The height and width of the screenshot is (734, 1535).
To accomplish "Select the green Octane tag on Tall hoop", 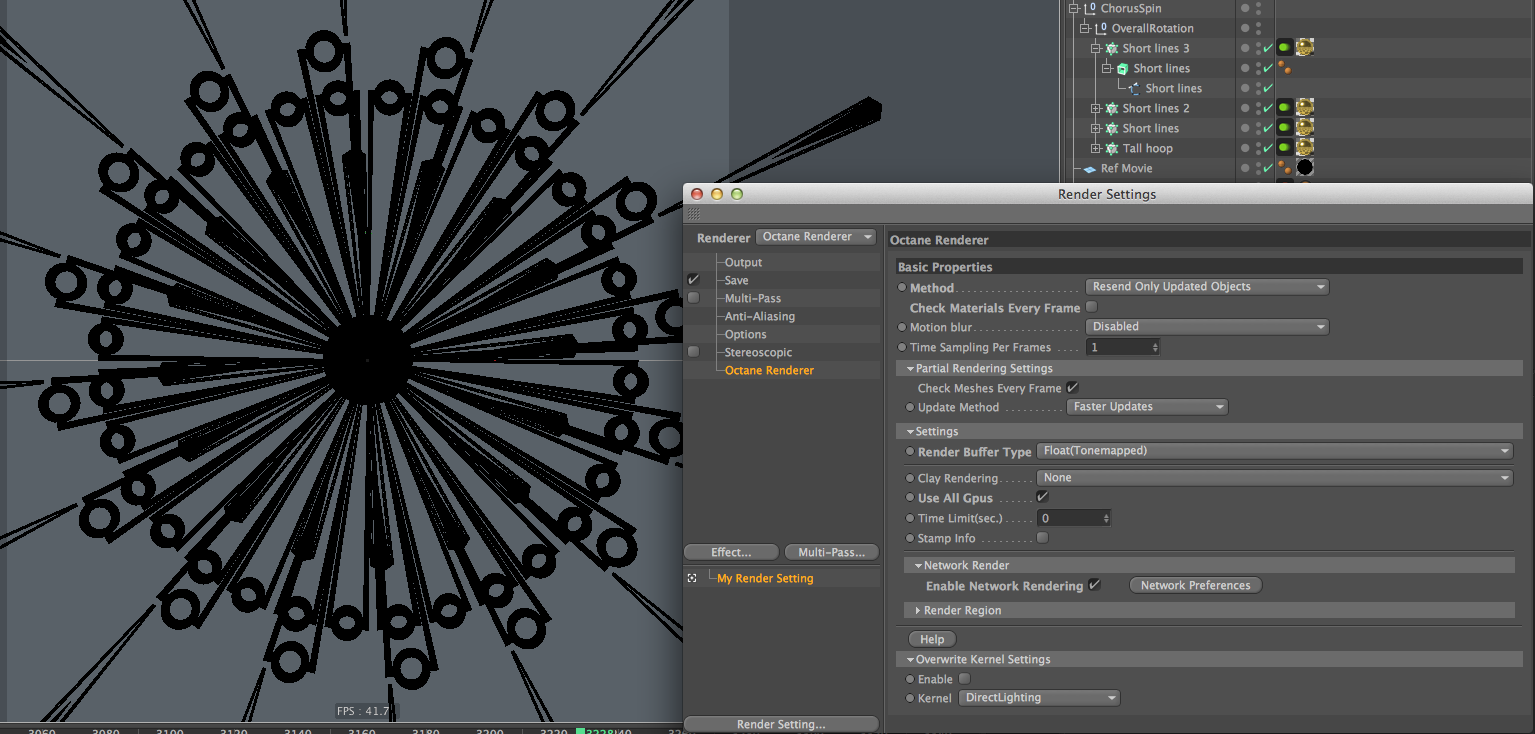I will tap(1284, 147).
